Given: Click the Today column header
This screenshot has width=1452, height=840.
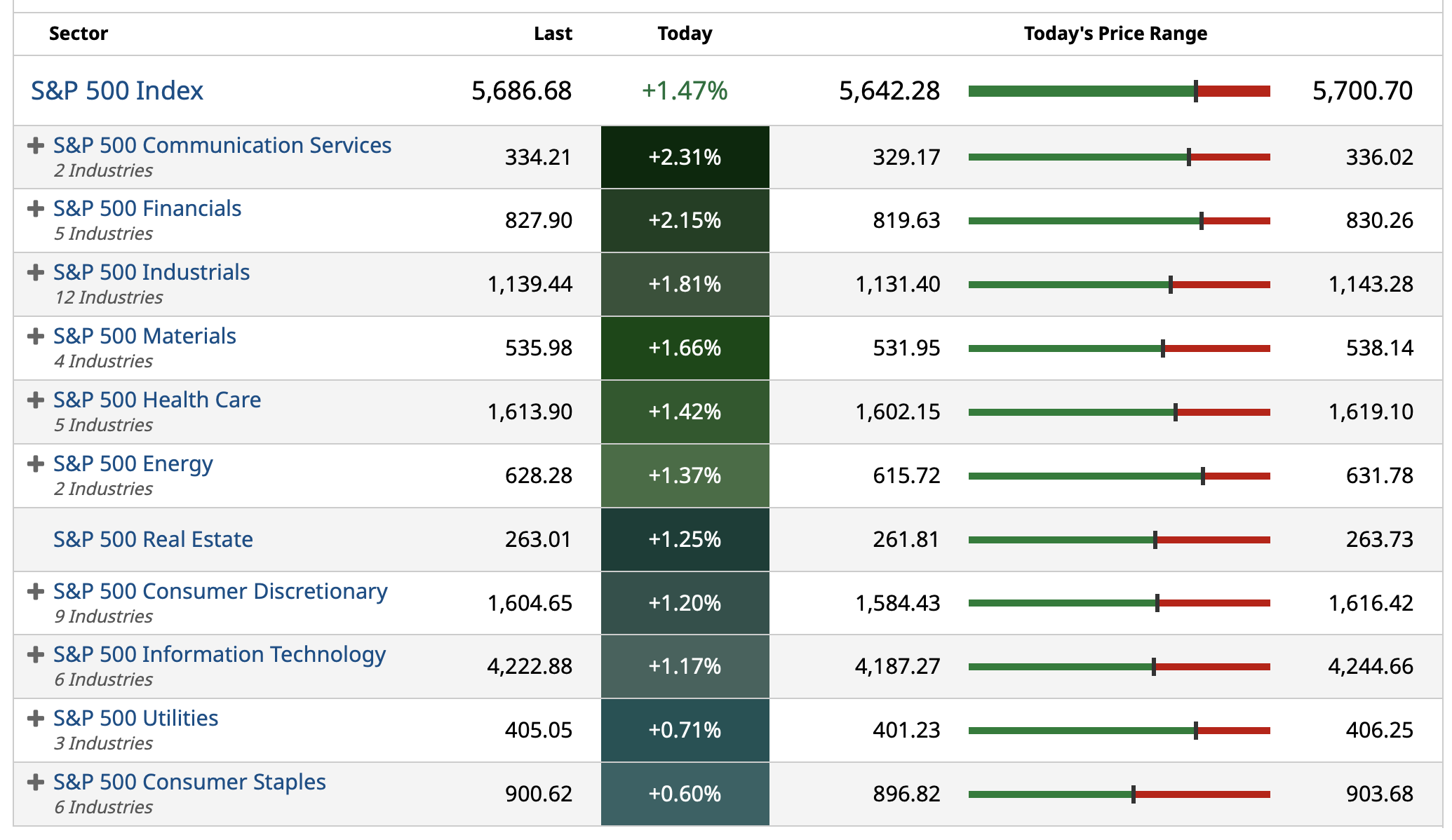Looking at the screenshot, I should (685, 34).
